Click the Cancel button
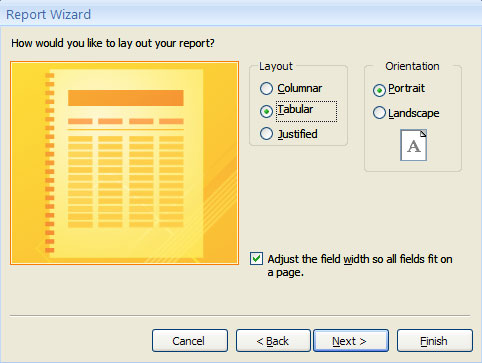The width and height of the screenshot is (482, 363). coord(190,341)
